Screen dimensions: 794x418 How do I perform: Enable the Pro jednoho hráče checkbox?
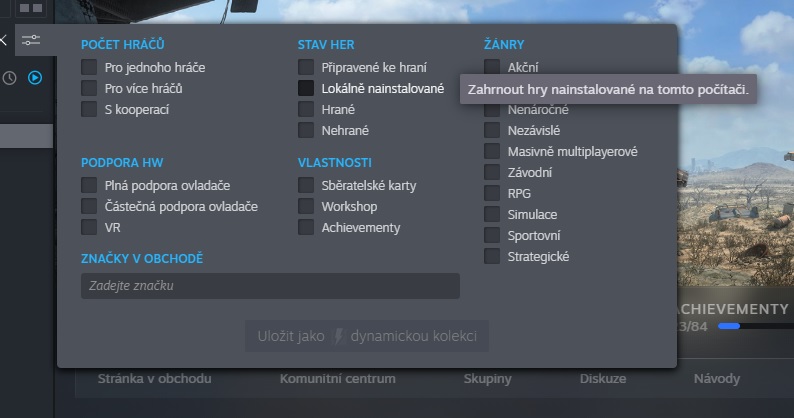(90, 68)
